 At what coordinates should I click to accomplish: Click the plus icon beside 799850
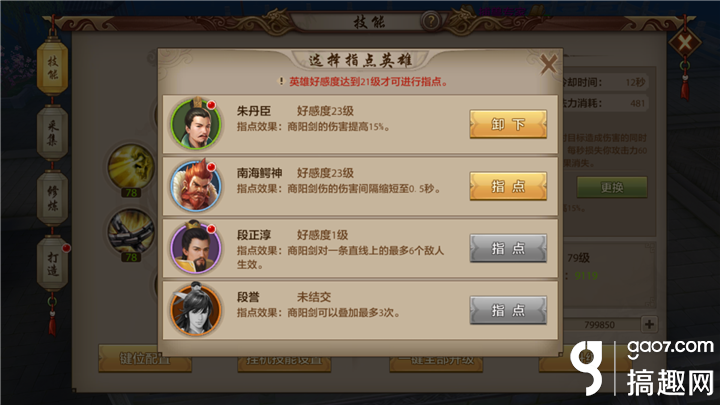649,324
